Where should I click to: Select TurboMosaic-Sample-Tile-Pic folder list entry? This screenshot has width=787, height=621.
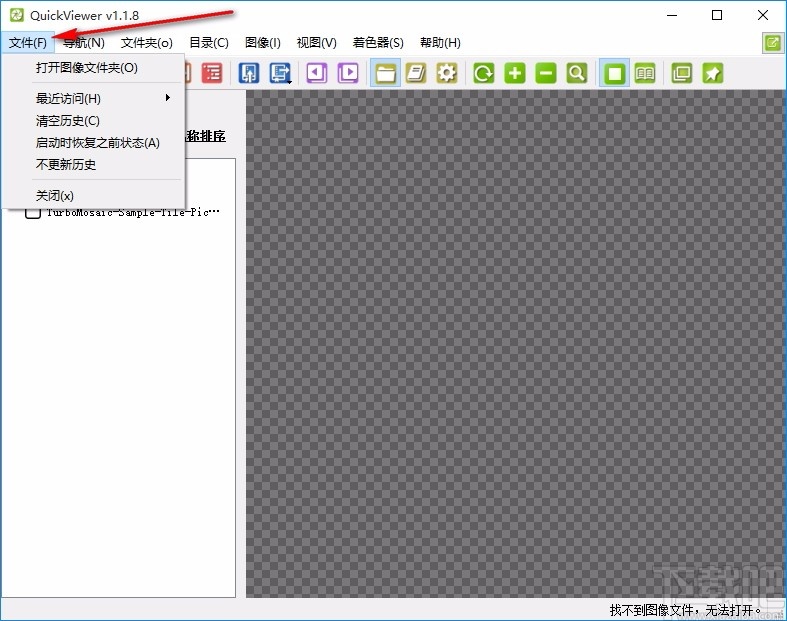[x=133, y=212]
